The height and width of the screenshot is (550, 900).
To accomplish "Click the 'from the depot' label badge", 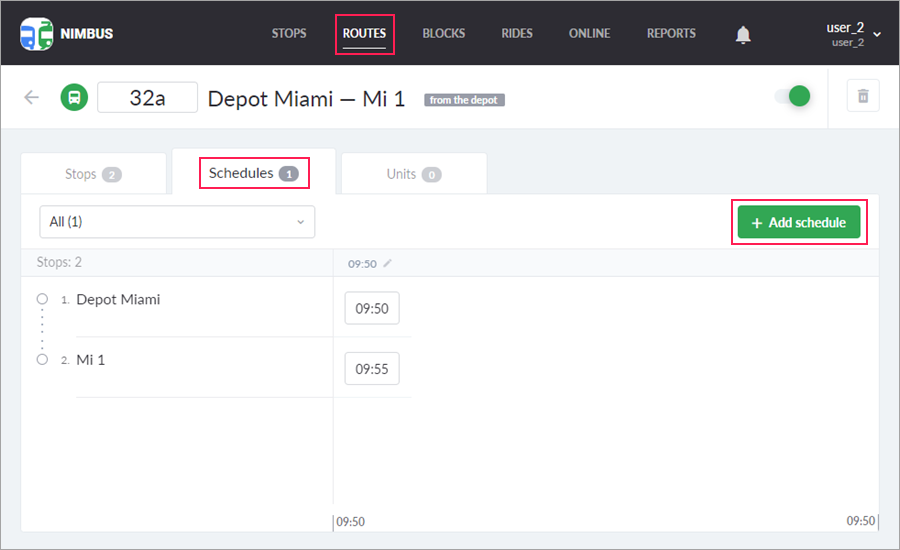I will click(x=464, y=100).
